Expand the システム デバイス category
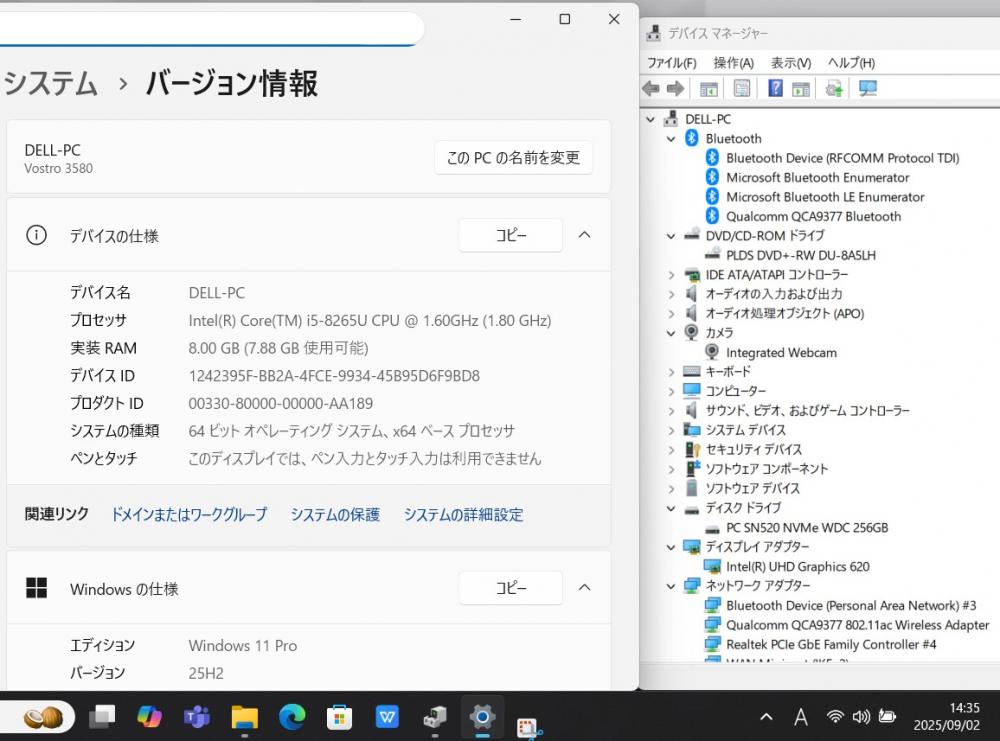The image size is (1000, 741). pos(671,430)
